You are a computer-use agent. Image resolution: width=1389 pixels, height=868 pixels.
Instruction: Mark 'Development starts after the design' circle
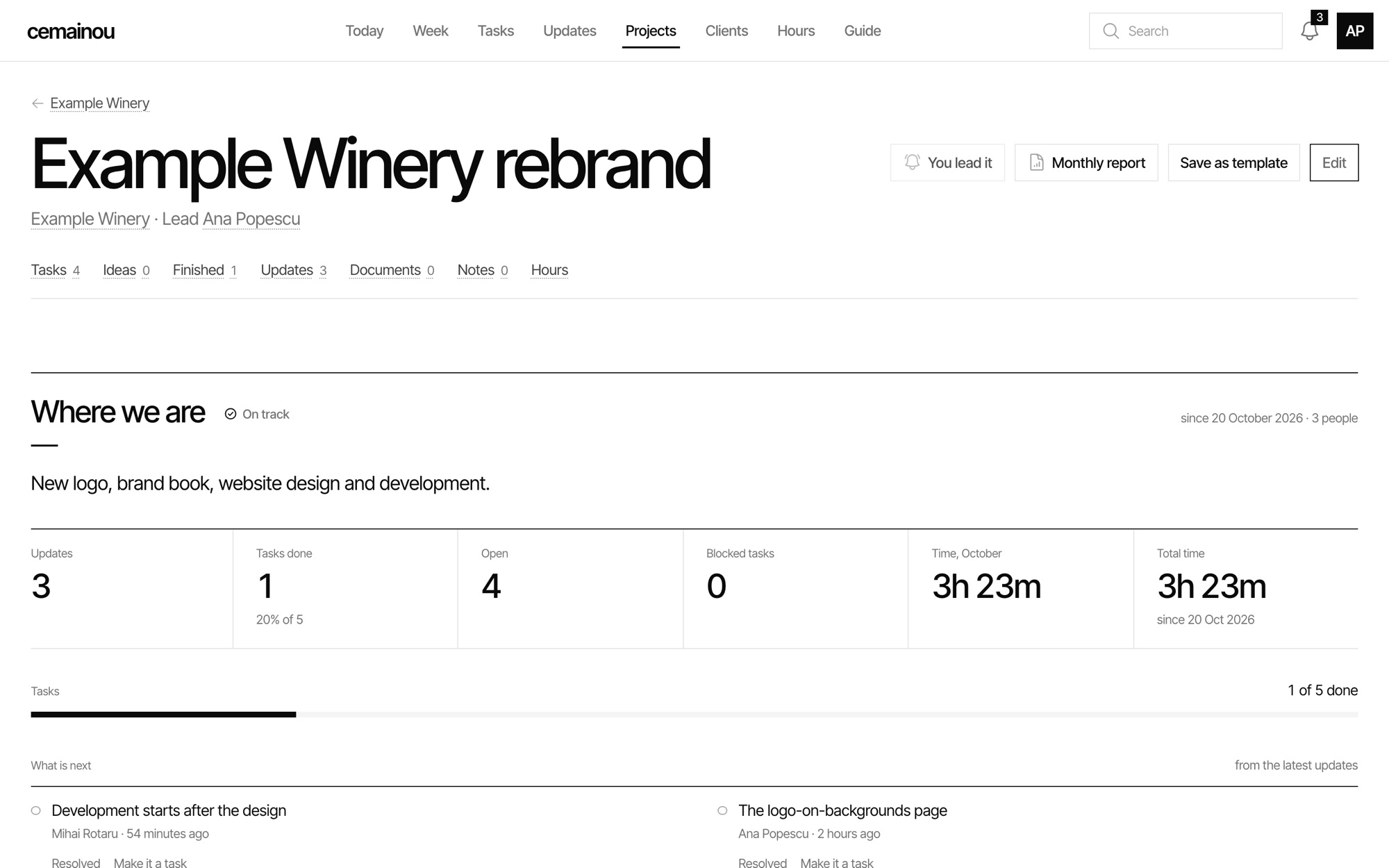click(x=36, y=810)
